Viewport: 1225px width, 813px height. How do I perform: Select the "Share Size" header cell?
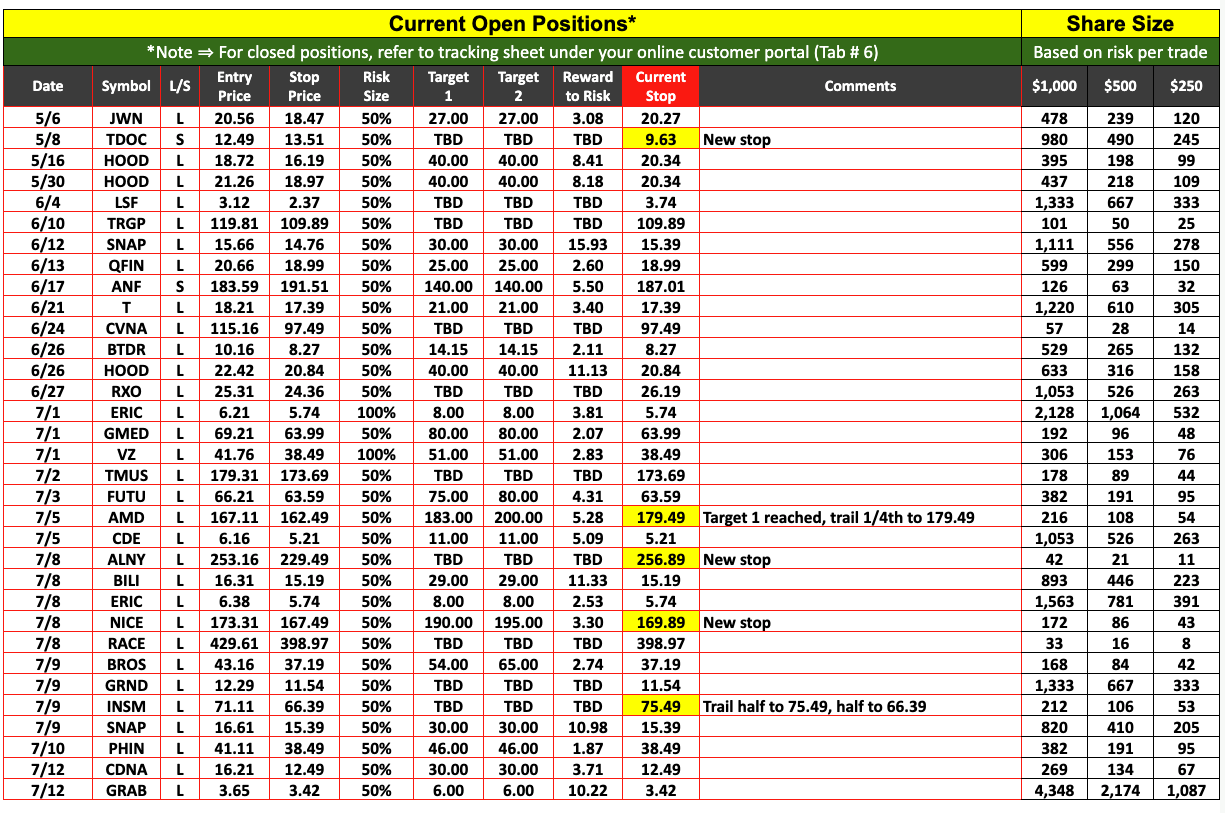point(1120,23)
